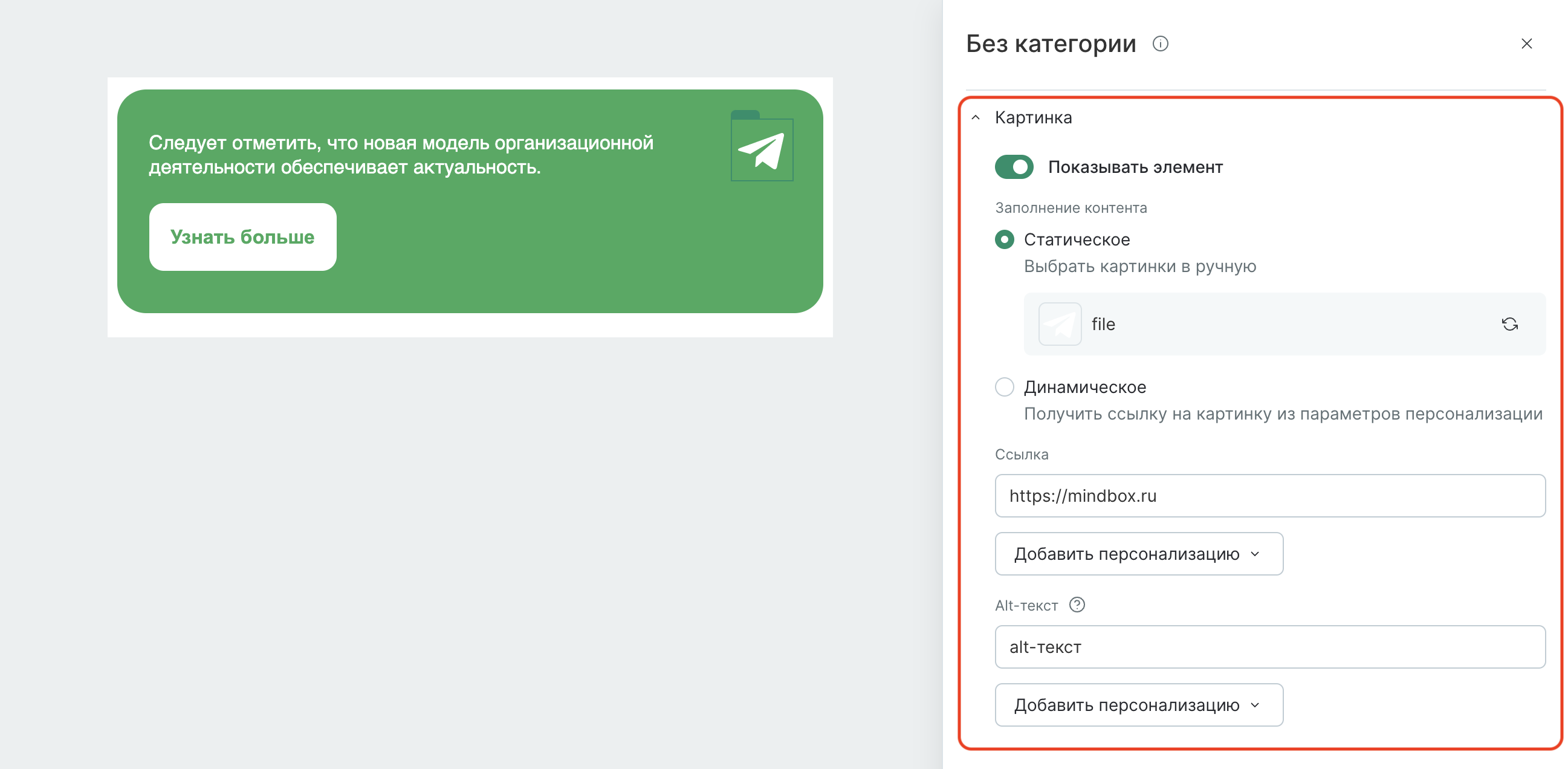Click the Выбрать картинки в ручную description
1568x769 pixels.
pyautogui.click(x=1139, y=267)
